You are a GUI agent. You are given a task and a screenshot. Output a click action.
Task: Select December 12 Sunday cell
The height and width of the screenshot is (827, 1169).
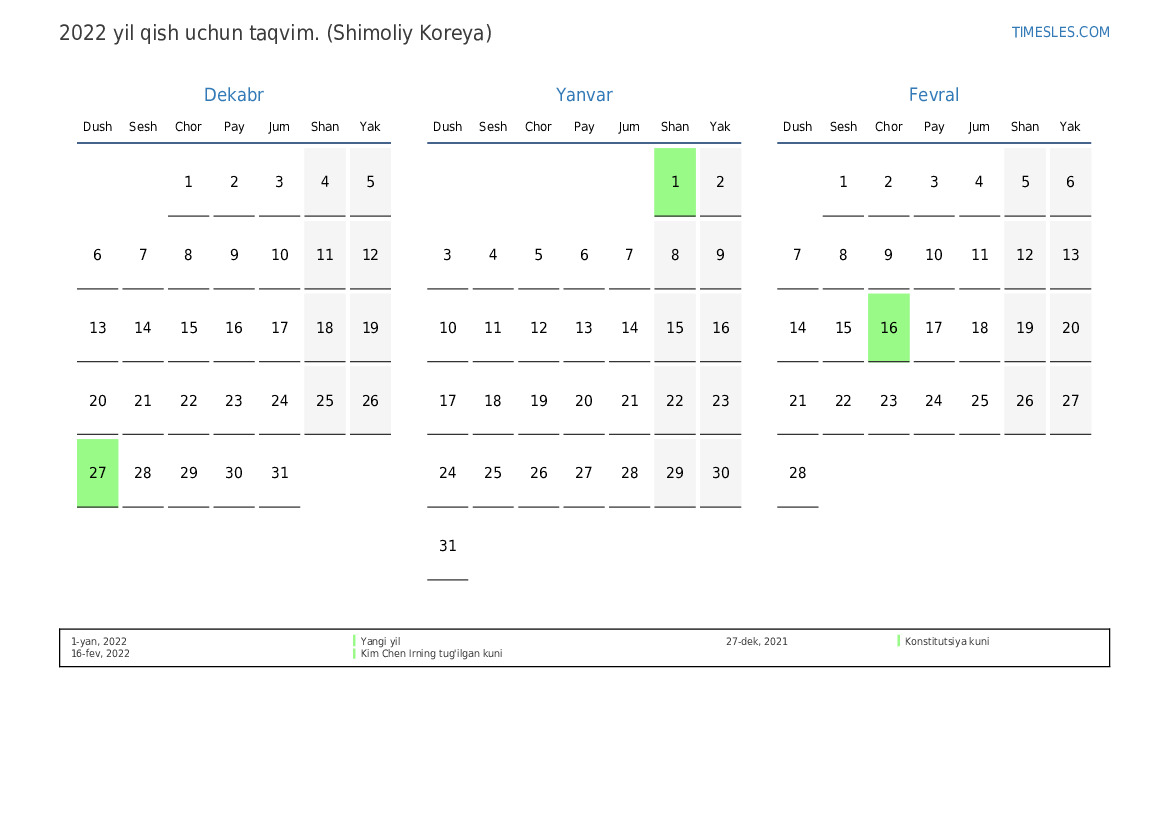[371, 255]
